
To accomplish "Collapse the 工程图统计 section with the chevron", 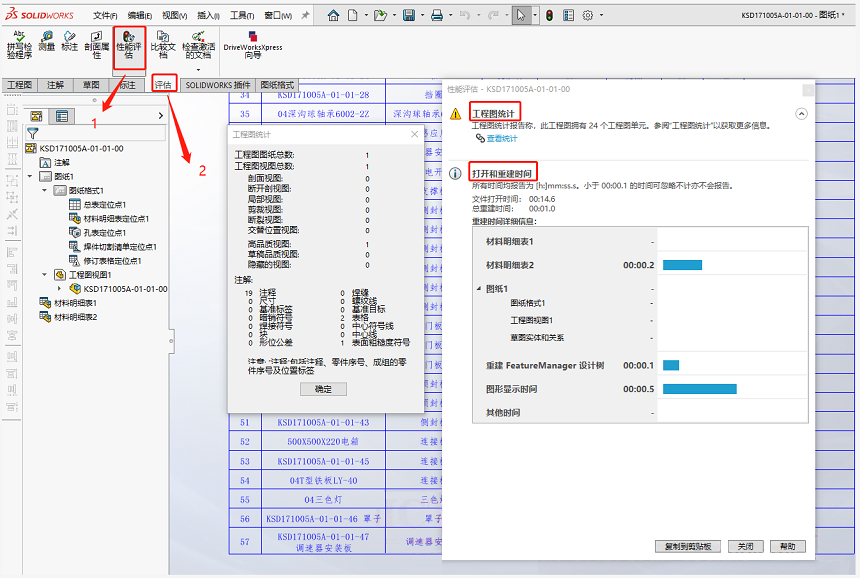I will coord(801,114).
